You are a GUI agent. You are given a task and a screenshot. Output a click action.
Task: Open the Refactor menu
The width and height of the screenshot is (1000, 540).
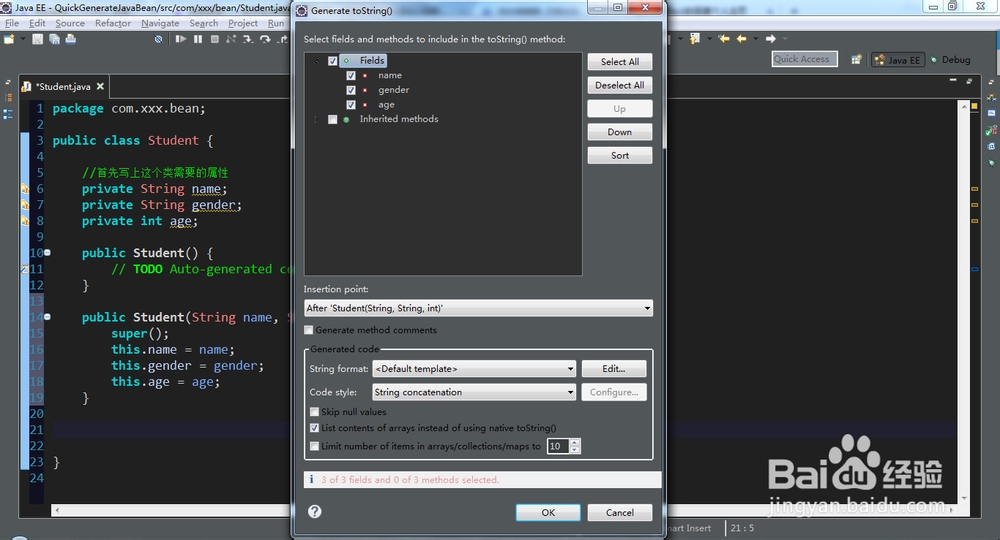click(113, 23)
